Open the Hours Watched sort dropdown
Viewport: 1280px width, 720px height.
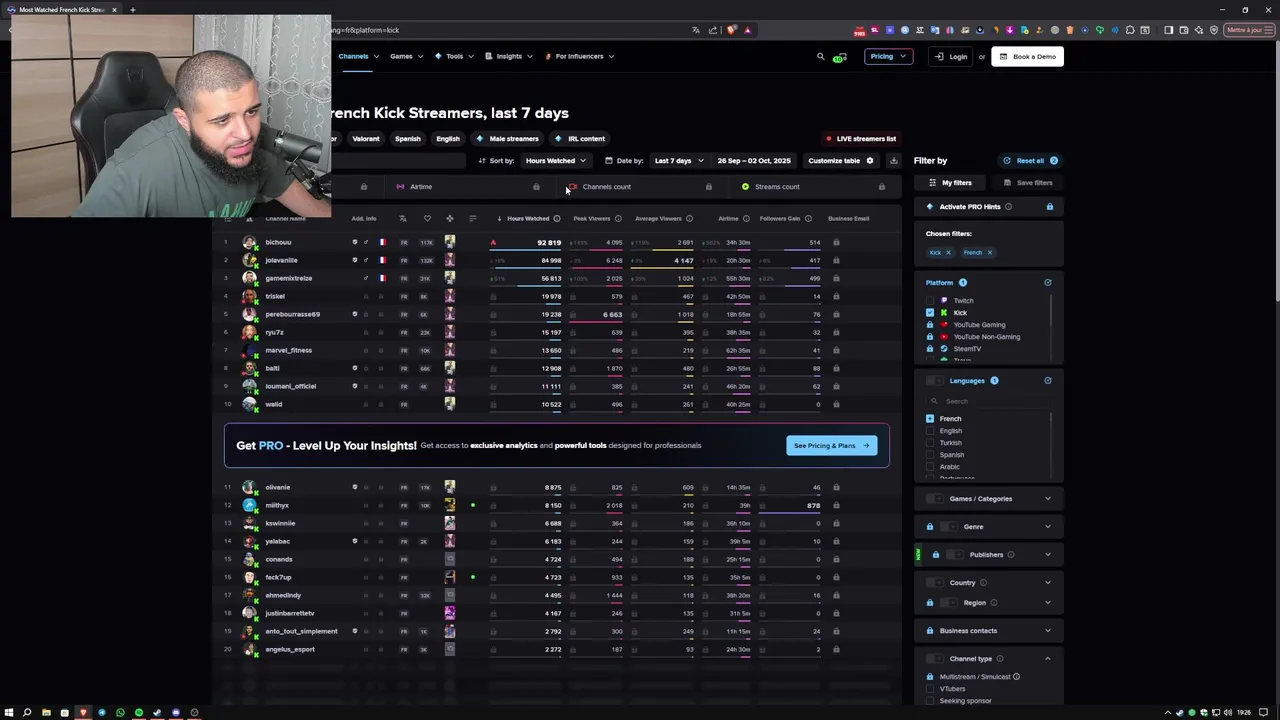555,160
